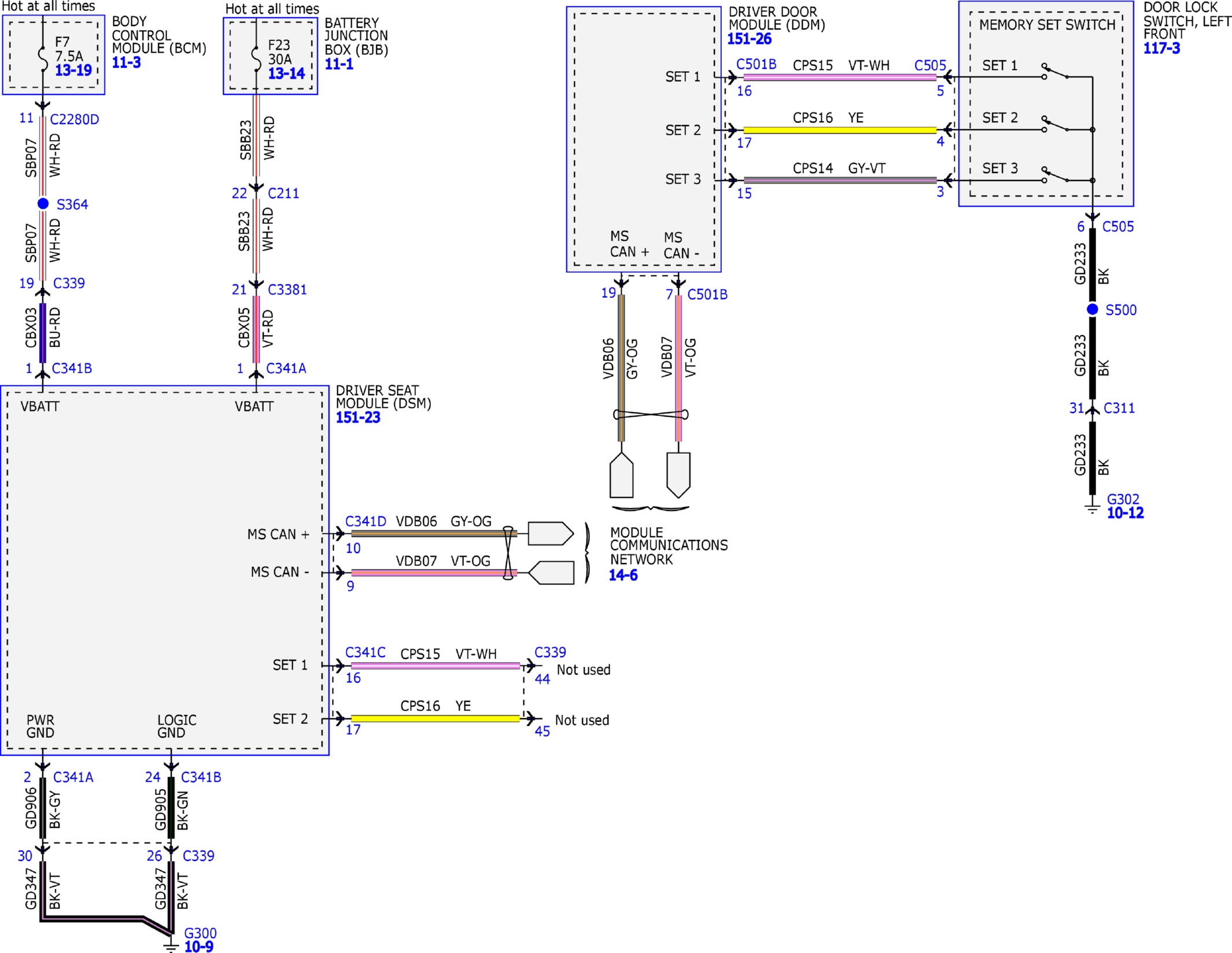Select connector label C3381

click(287, 290)
